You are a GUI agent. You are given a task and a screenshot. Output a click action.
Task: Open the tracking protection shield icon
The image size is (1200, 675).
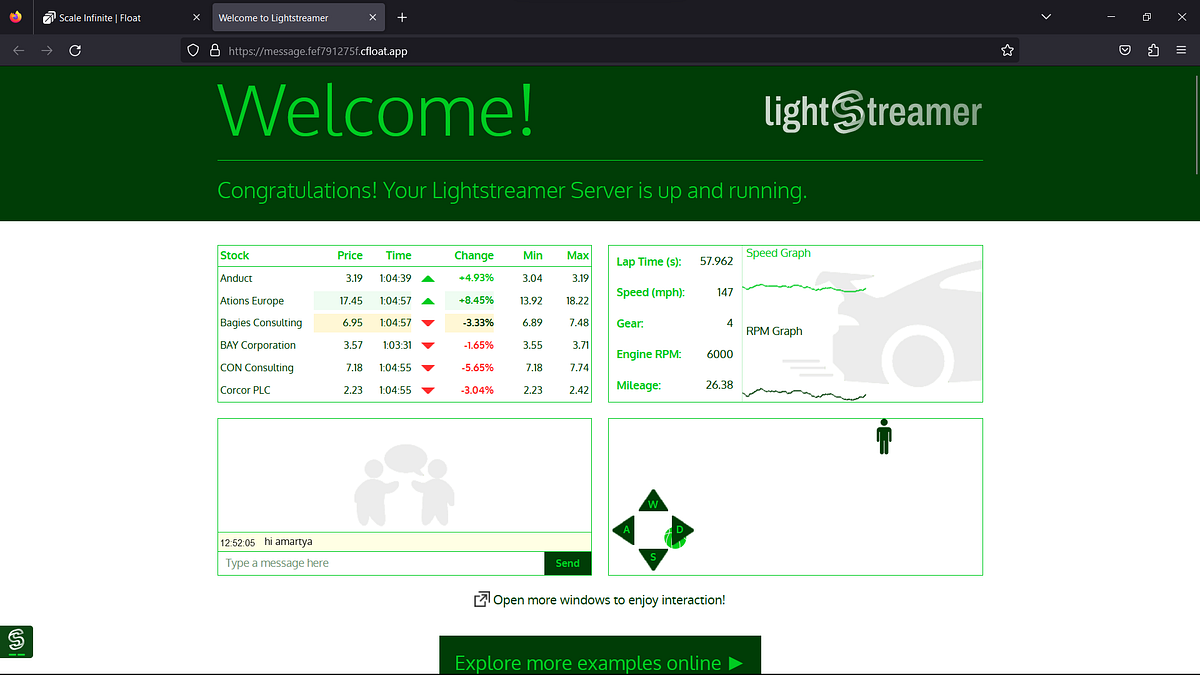coord(191,48)
